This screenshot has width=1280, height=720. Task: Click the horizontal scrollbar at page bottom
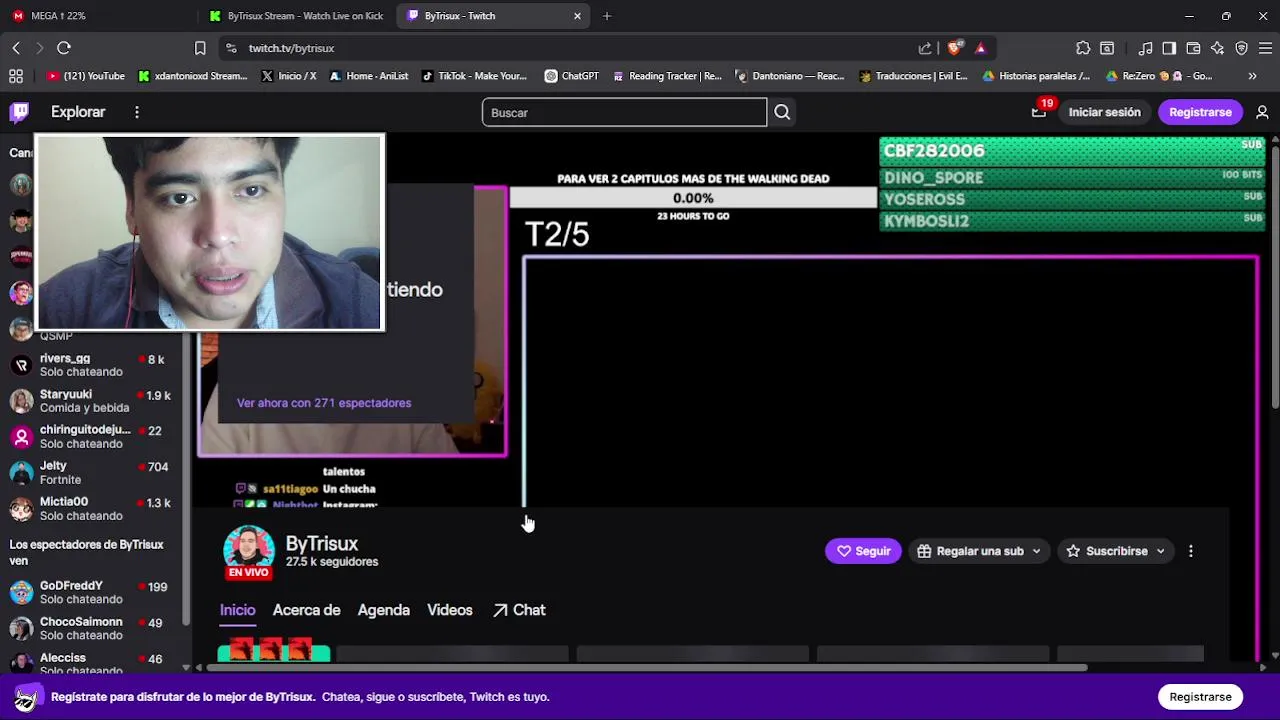[x=646, y=667]
